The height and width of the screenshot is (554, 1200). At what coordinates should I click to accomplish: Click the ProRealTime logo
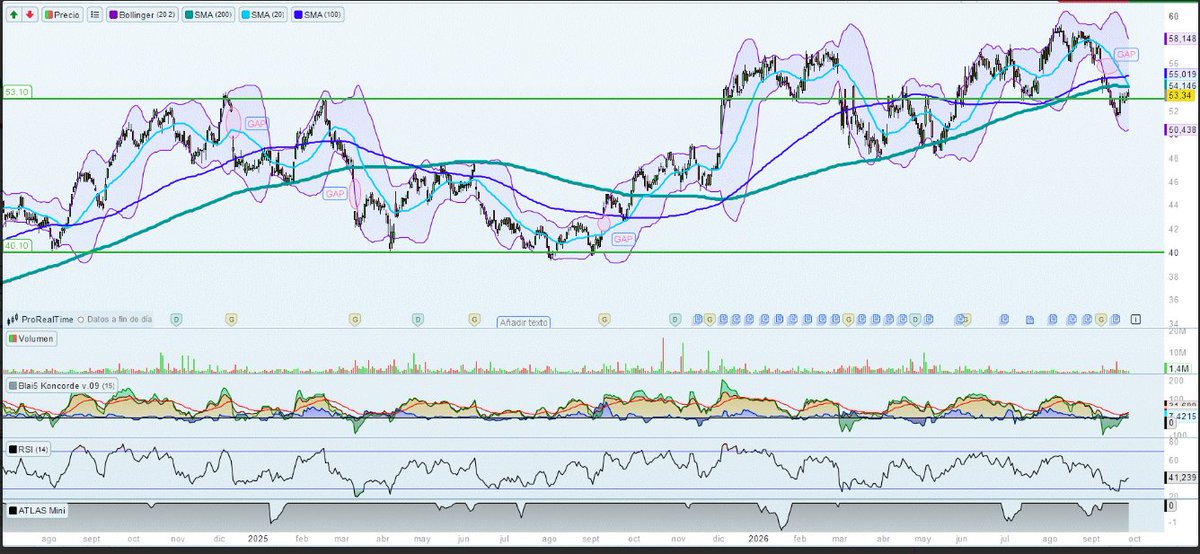(40, 318)
